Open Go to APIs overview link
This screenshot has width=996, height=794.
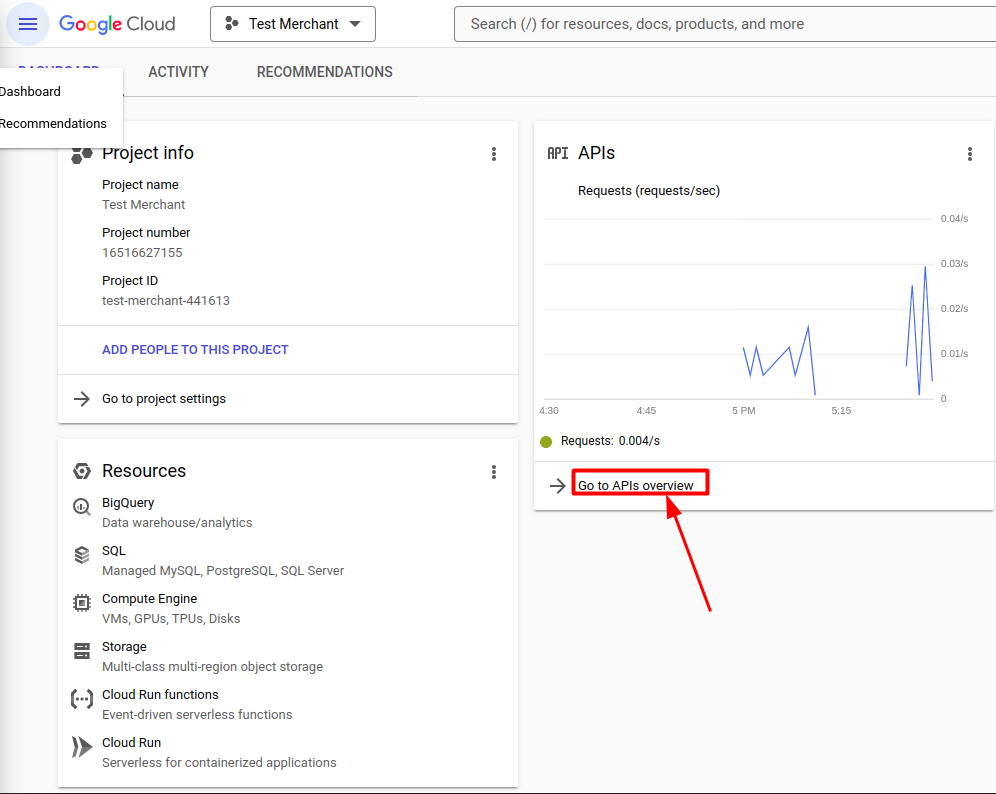(635, 485)
